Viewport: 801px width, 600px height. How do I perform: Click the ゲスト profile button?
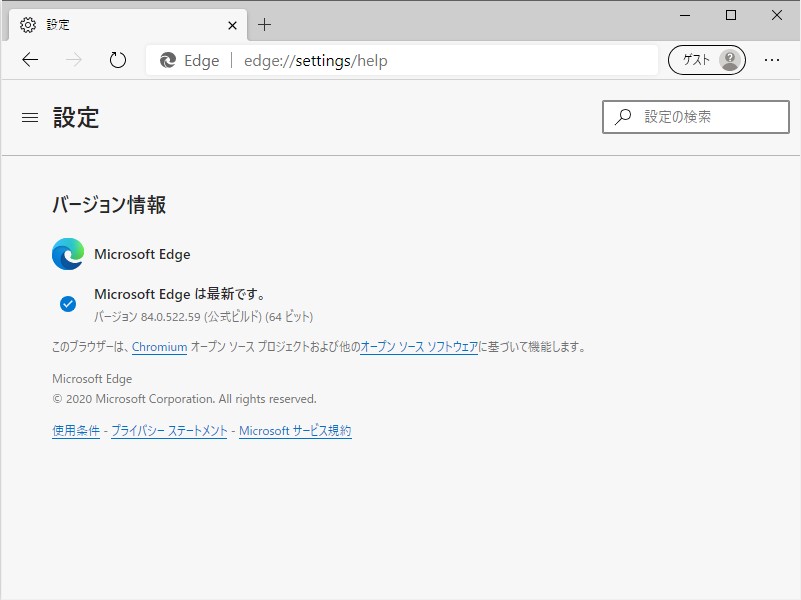coord(706,60)
